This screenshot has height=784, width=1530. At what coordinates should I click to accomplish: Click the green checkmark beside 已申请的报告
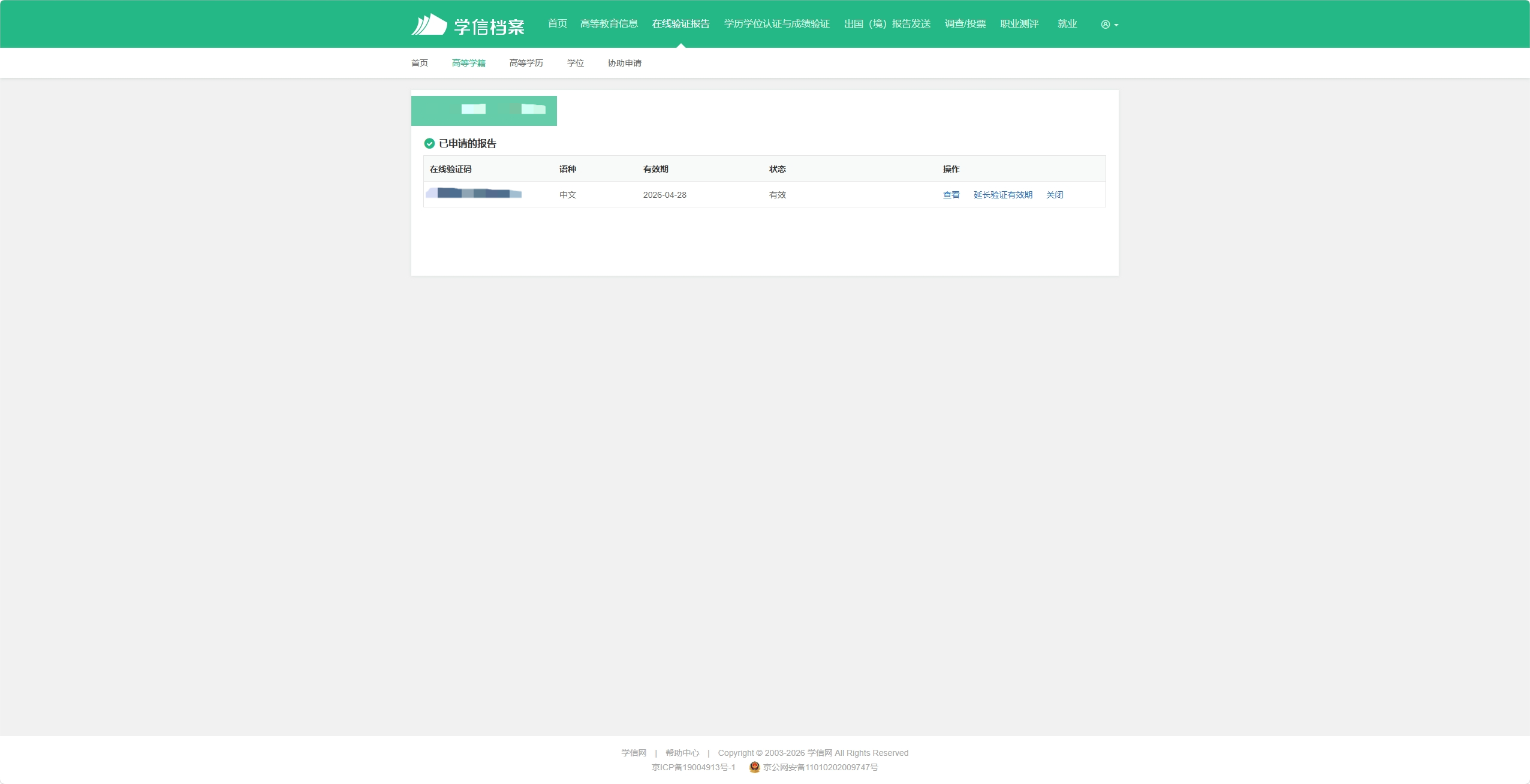tap(429, 143)
